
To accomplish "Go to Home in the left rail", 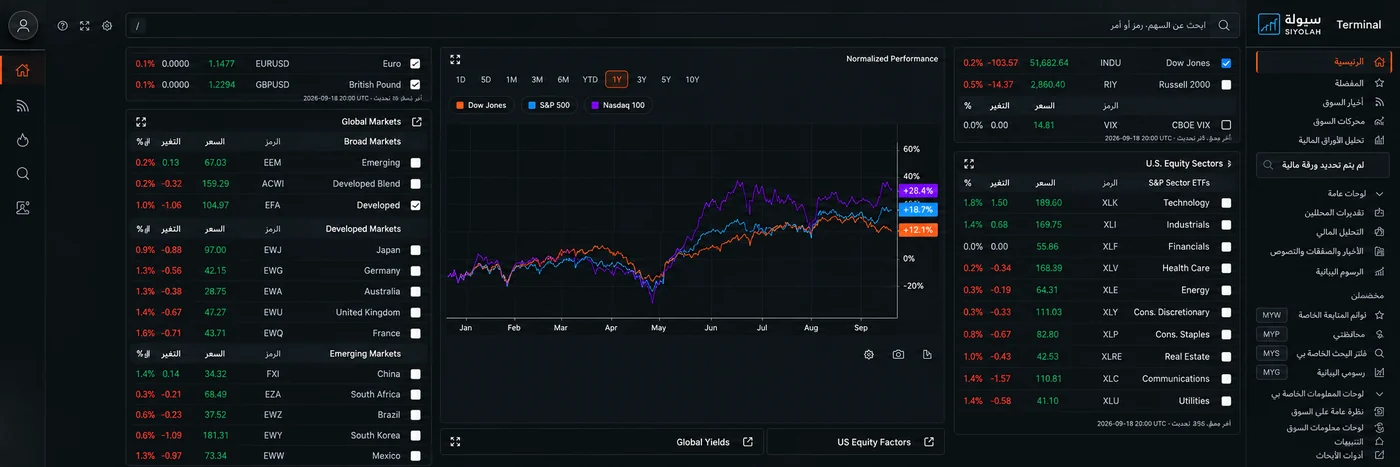I will coord(23,70).
